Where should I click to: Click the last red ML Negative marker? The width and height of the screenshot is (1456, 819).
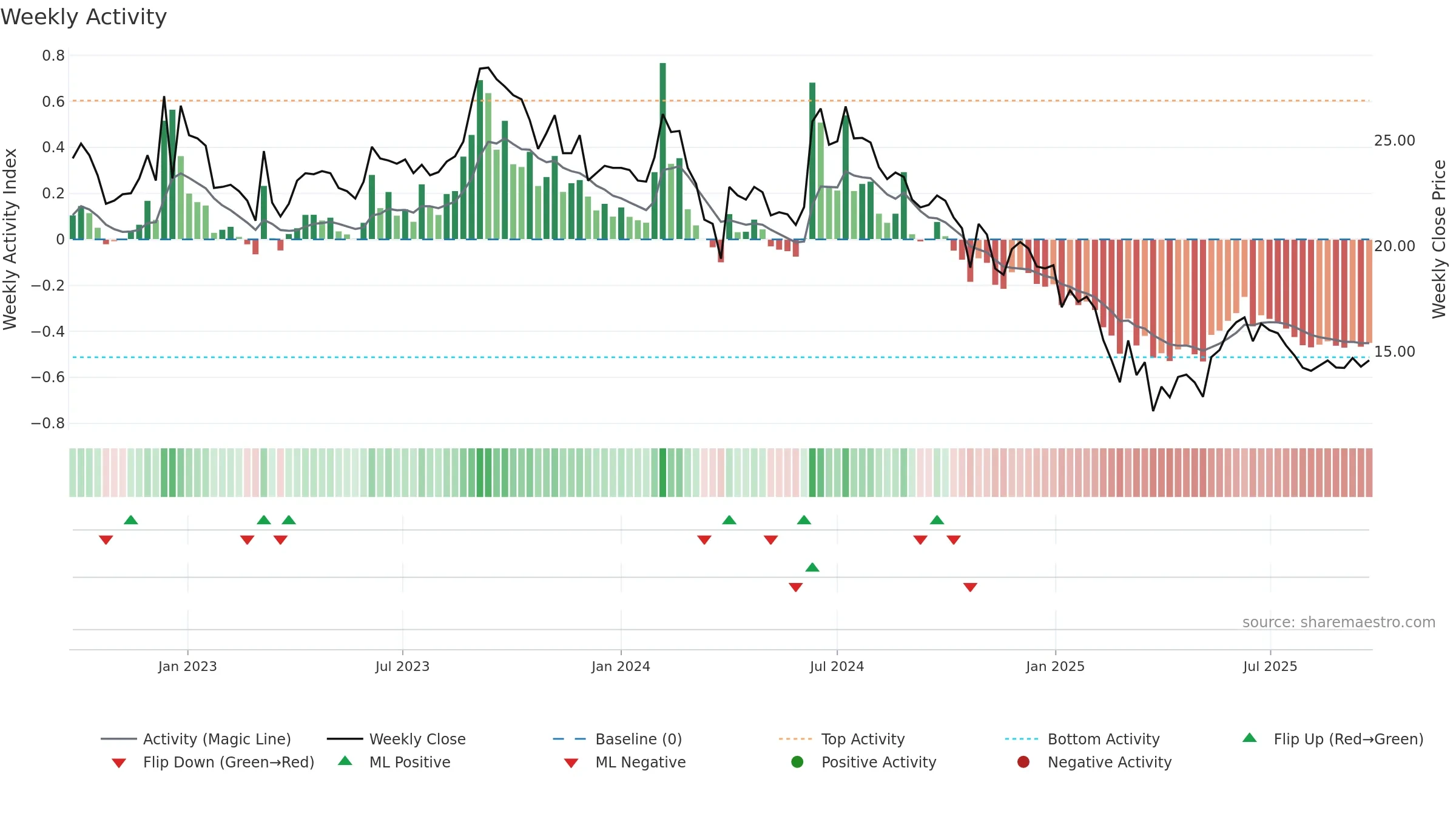tap(970, 587)
